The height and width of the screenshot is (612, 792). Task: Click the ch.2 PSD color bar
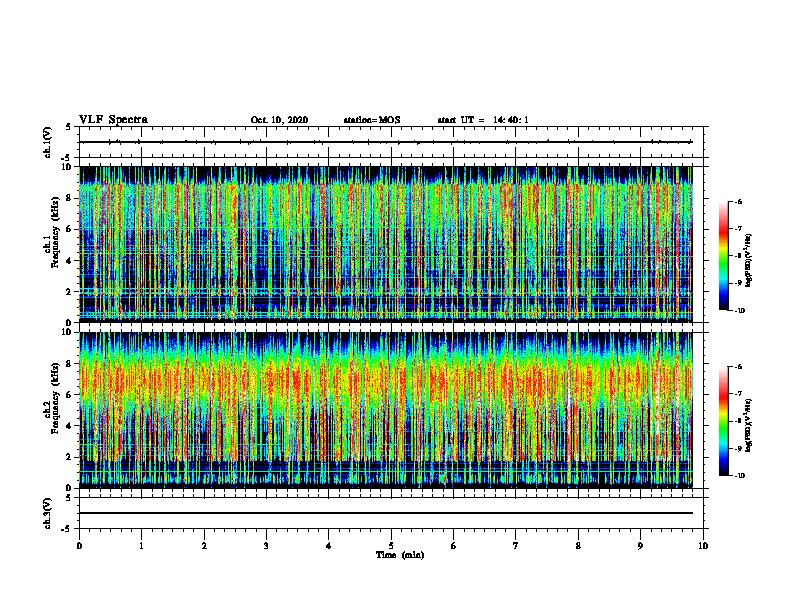pos(724,421)
